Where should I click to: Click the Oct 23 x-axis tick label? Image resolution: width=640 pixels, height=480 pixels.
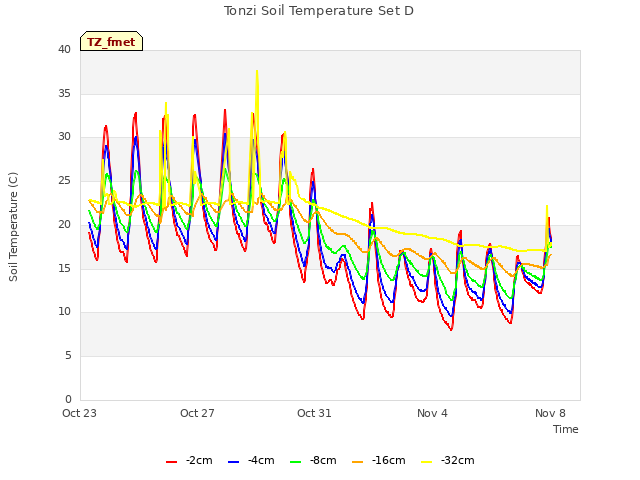[79, 413]
